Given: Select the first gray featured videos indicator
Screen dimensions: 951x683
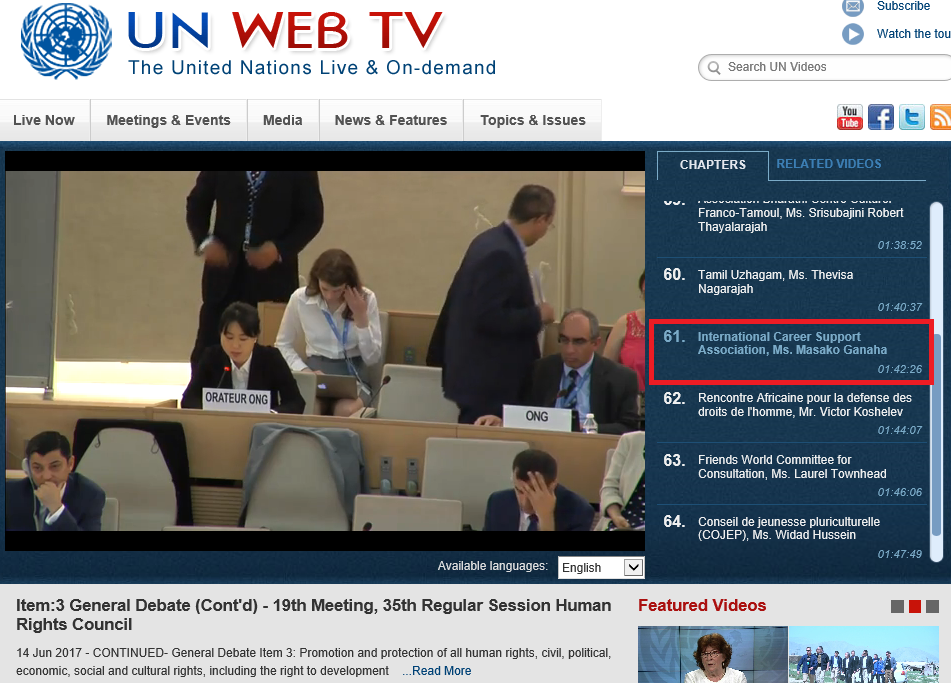Looking at the screenshot, I should [x=897, y=606].
